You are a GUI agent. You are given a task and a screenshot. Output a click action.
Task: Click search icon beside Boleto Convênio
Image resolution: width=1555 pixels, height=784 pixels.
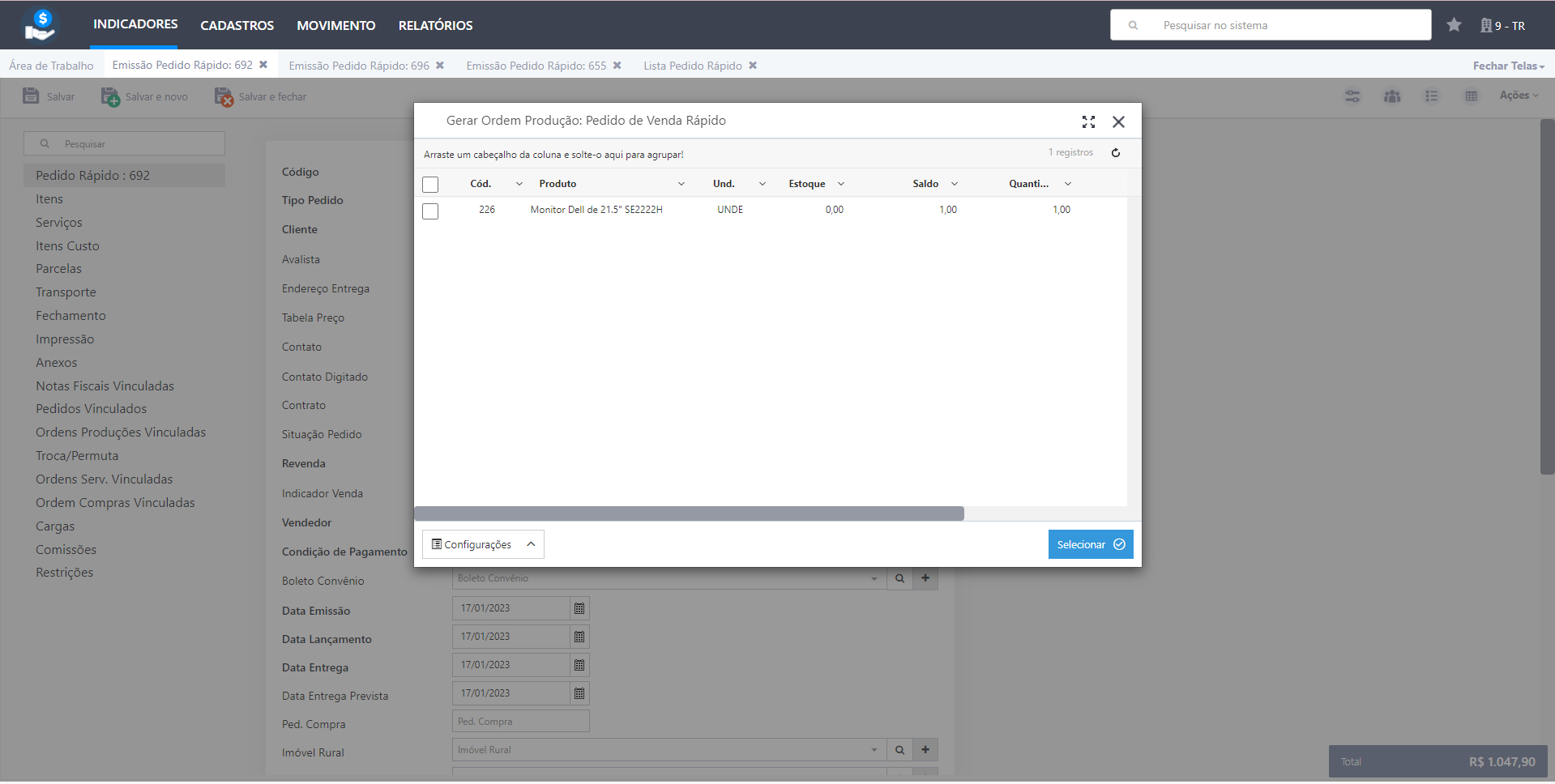click(899, 578)
